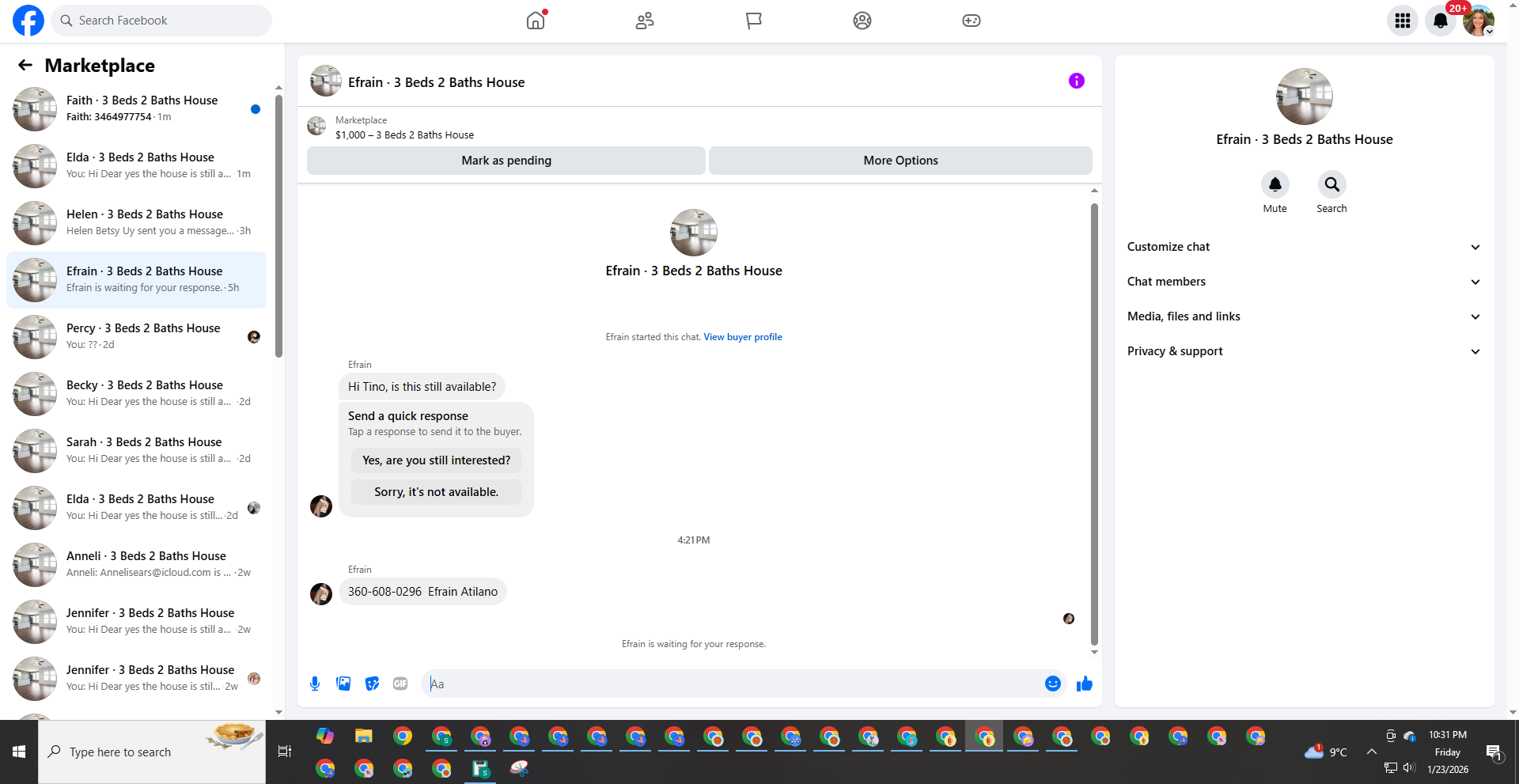Viewport: 1519px width, 784px height.
Task: Expand Customize chat section
Action: (1304, 247)
